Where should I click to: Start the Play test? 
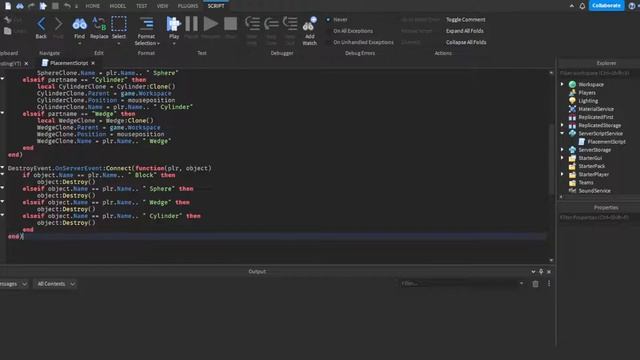(174, 24)
